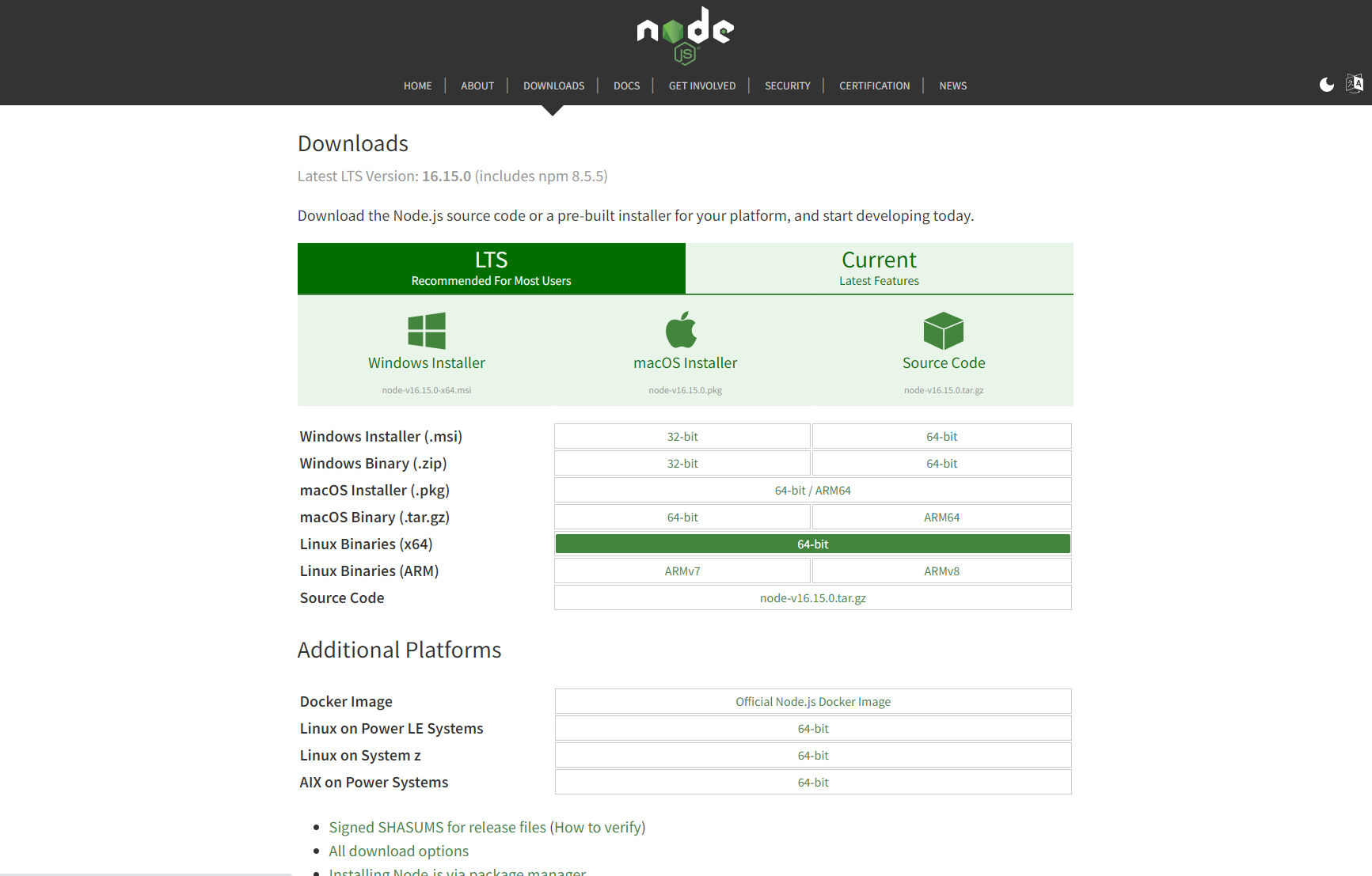Go to the ABOUT page

pyautogui.click(x=477, y=86)
